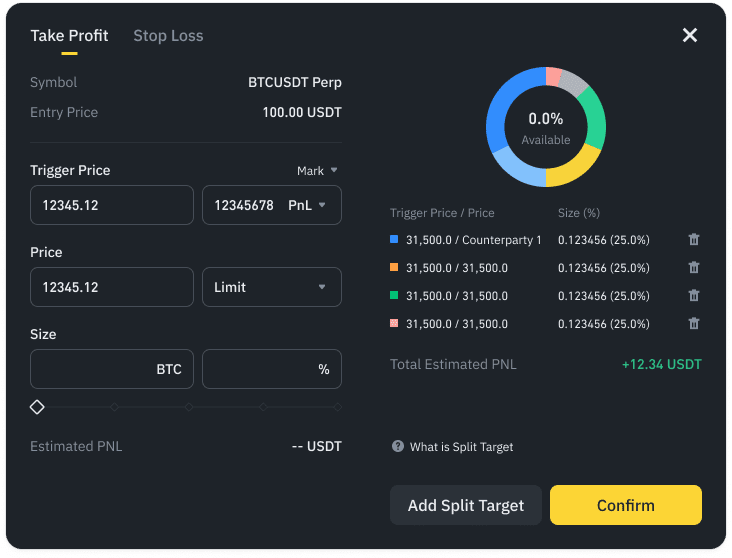
Task: Click the BTCUSDT Perp symbol text
Action: (x=295, y=82)
